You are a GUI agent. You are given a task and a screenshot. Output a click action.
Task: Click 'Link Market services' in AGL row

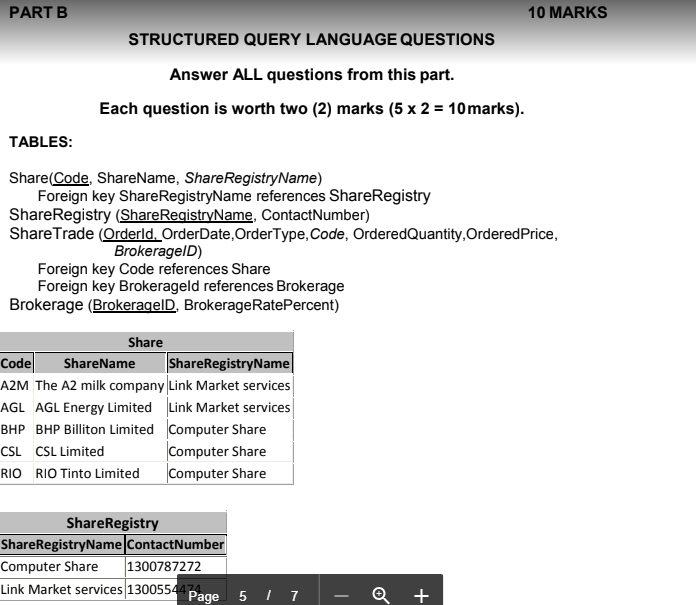pos(229,407)
